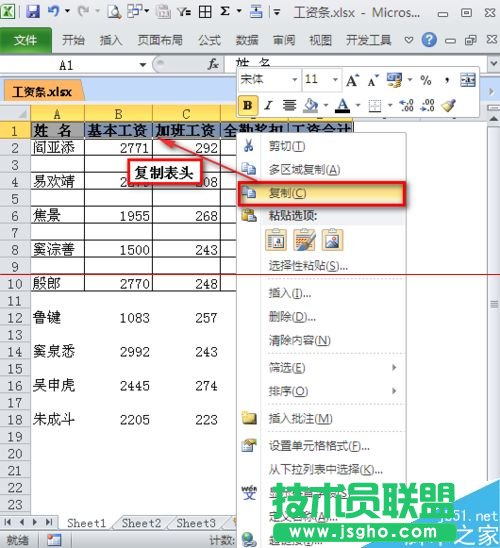Screen dimensions: 500x548
Task: Open the font name dropdown 宋体
Action: click(295, 80)
